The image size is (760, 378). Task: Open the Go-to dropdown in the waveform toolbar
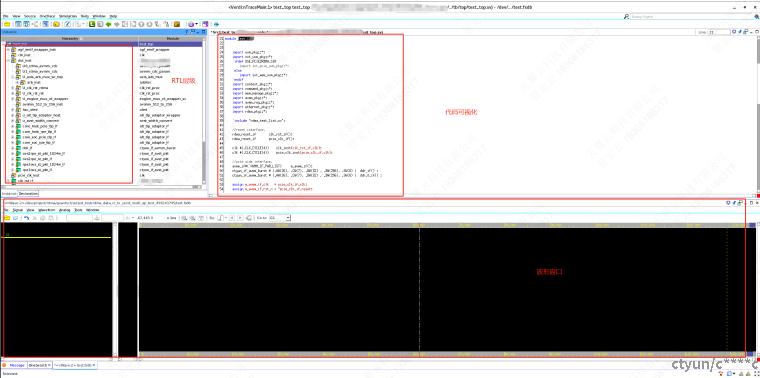(288, 218)
